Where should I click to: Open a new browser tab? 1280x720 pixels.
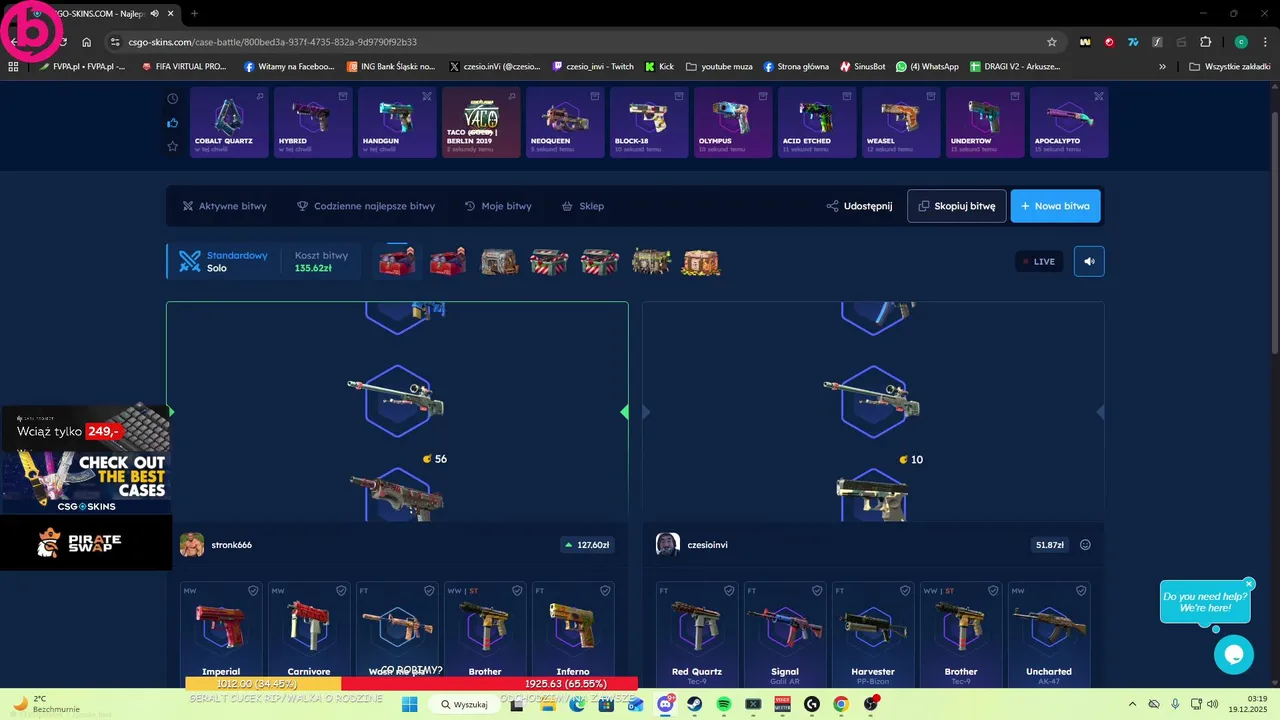click(194, 13)
